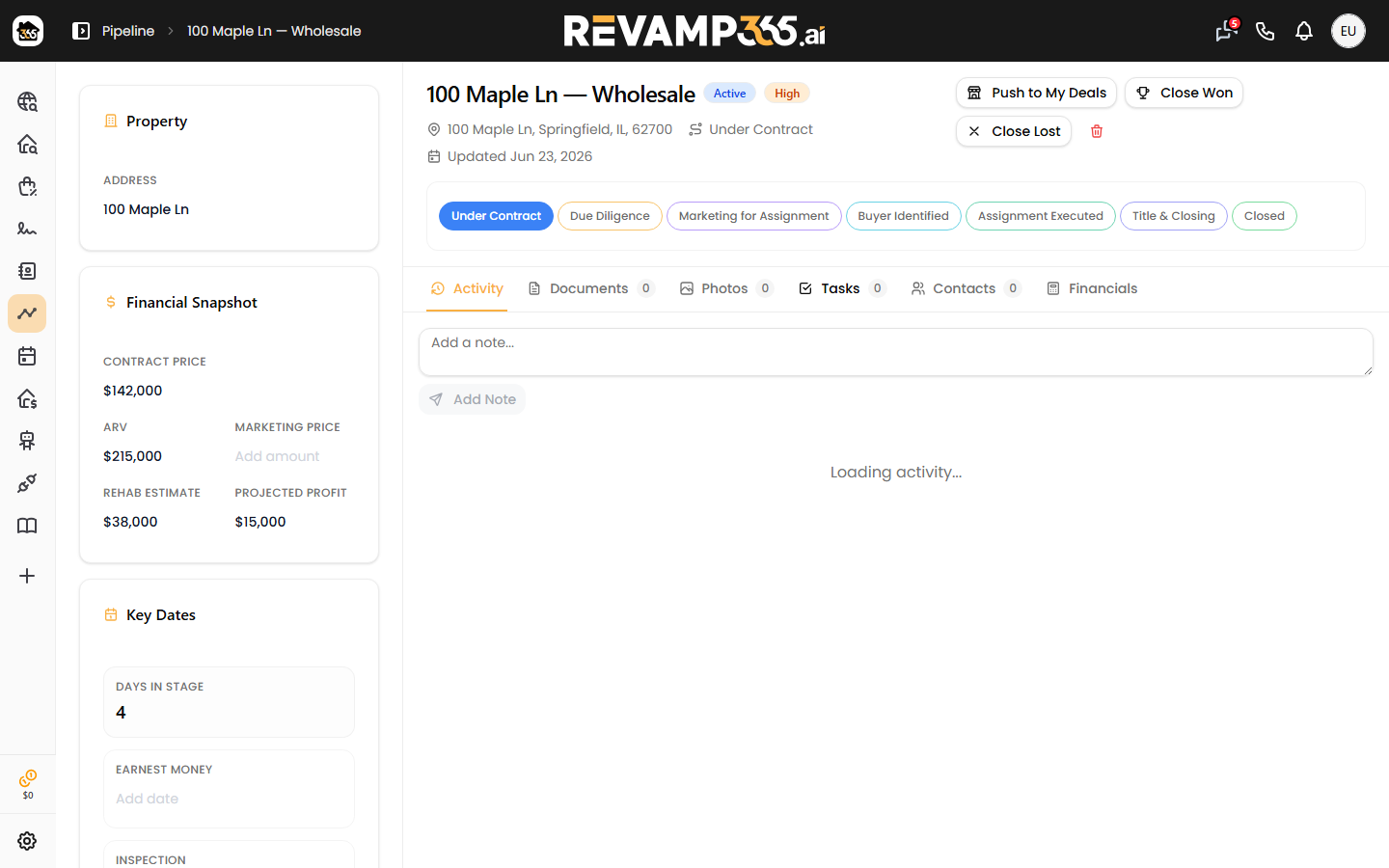The image size is (1389, 868).
Task: Click Push to My Deals button
Action: pos(1037,93)
